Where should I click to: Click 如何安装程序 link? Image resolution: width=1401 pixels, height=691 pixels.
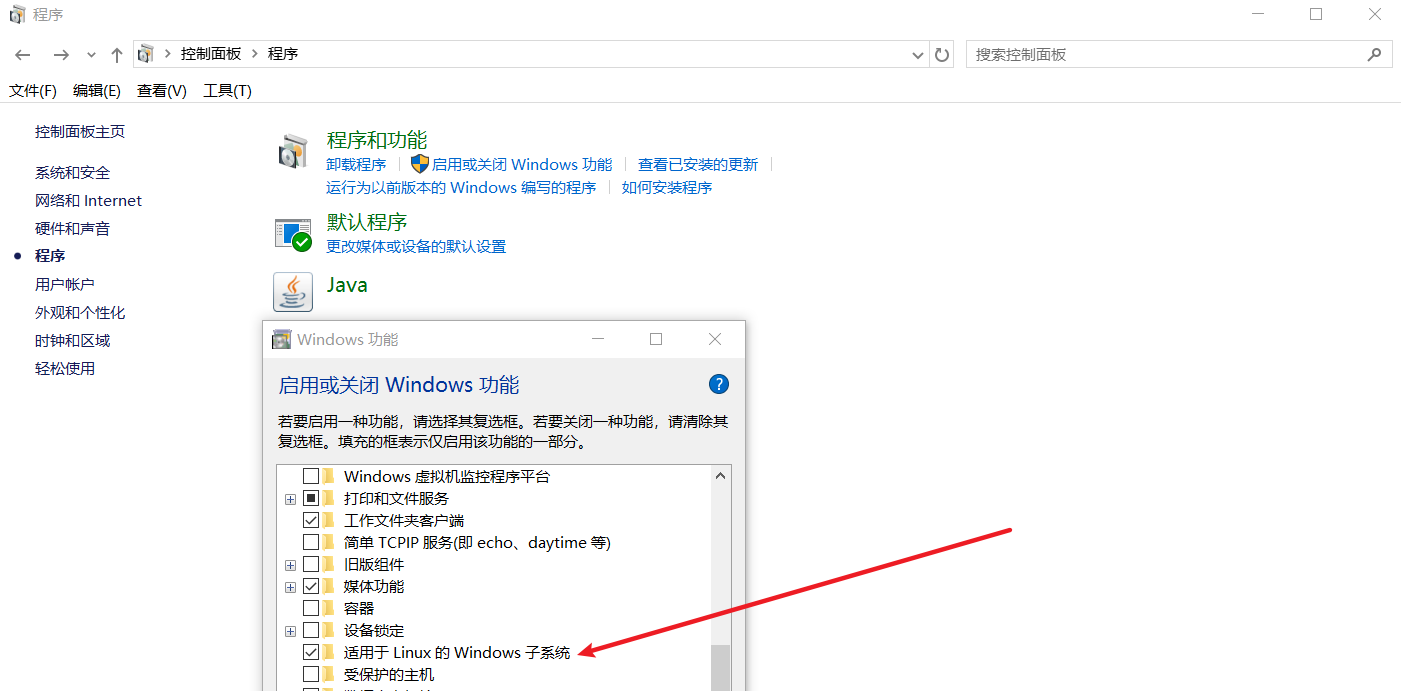pyautogui.click(x=667, y=188)
